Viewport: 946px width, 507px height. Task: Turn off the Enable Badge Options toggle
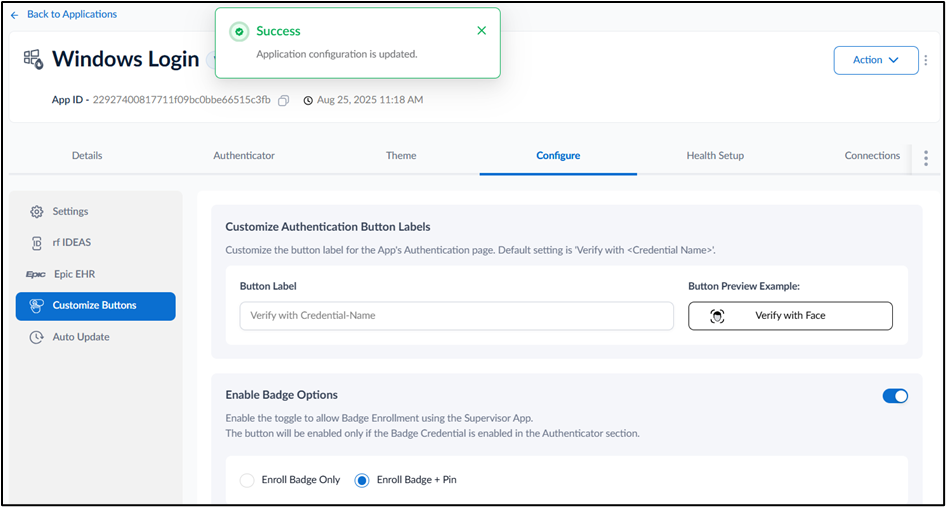click(895, 396)
